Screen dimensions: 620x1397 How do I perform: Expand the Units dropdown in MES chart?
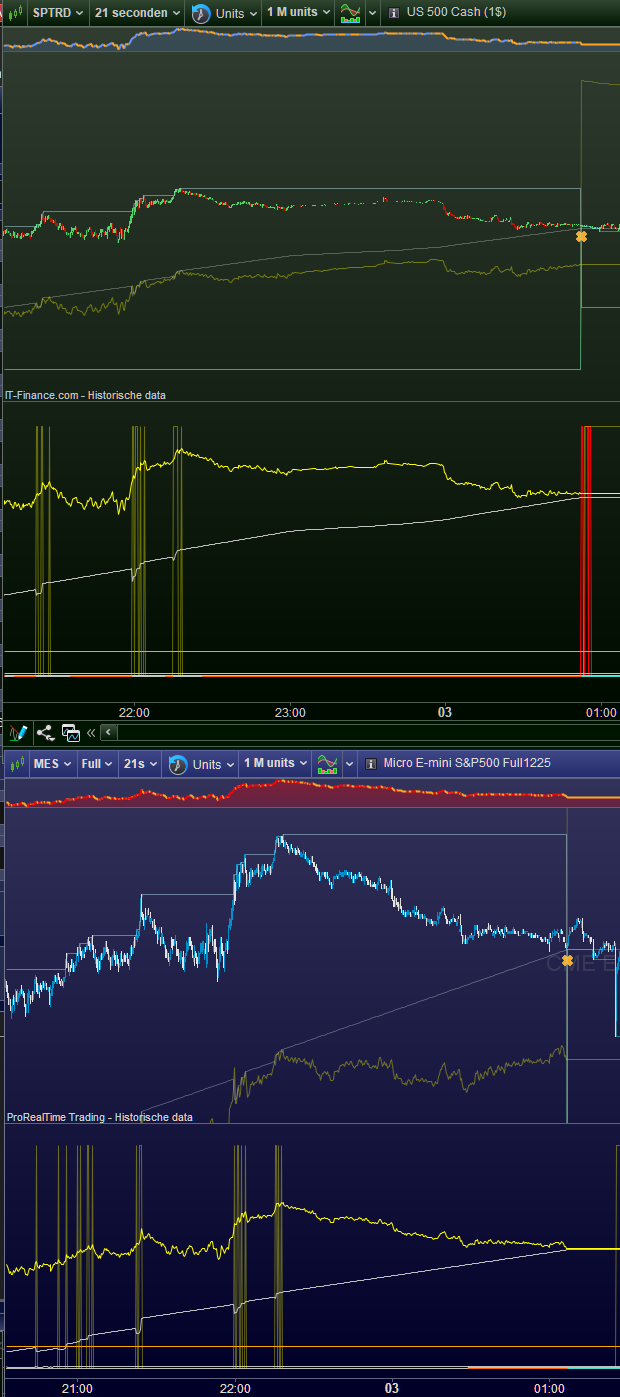[214, 764]
